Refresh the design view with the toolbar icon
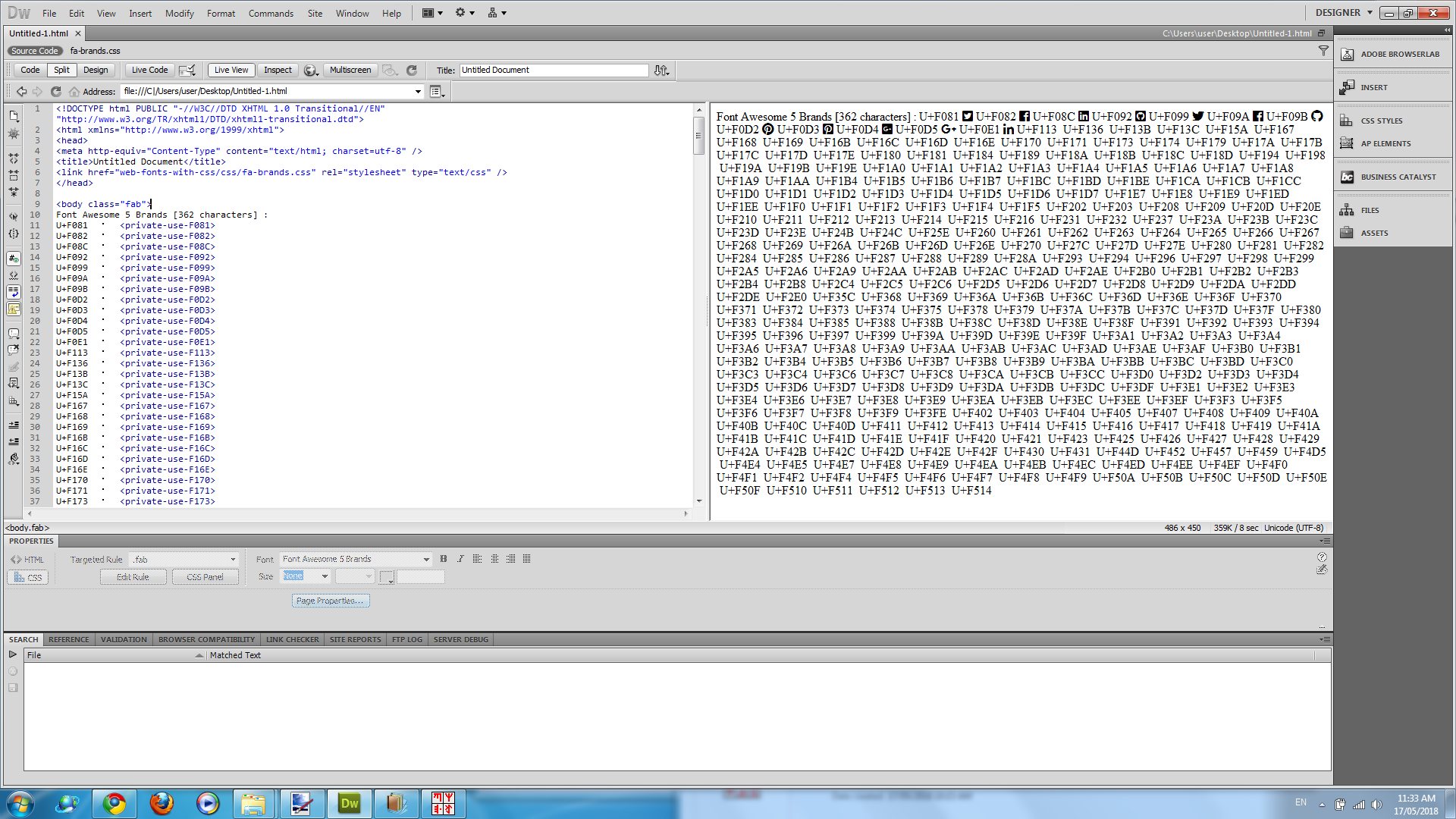 [x=412, y=70]
